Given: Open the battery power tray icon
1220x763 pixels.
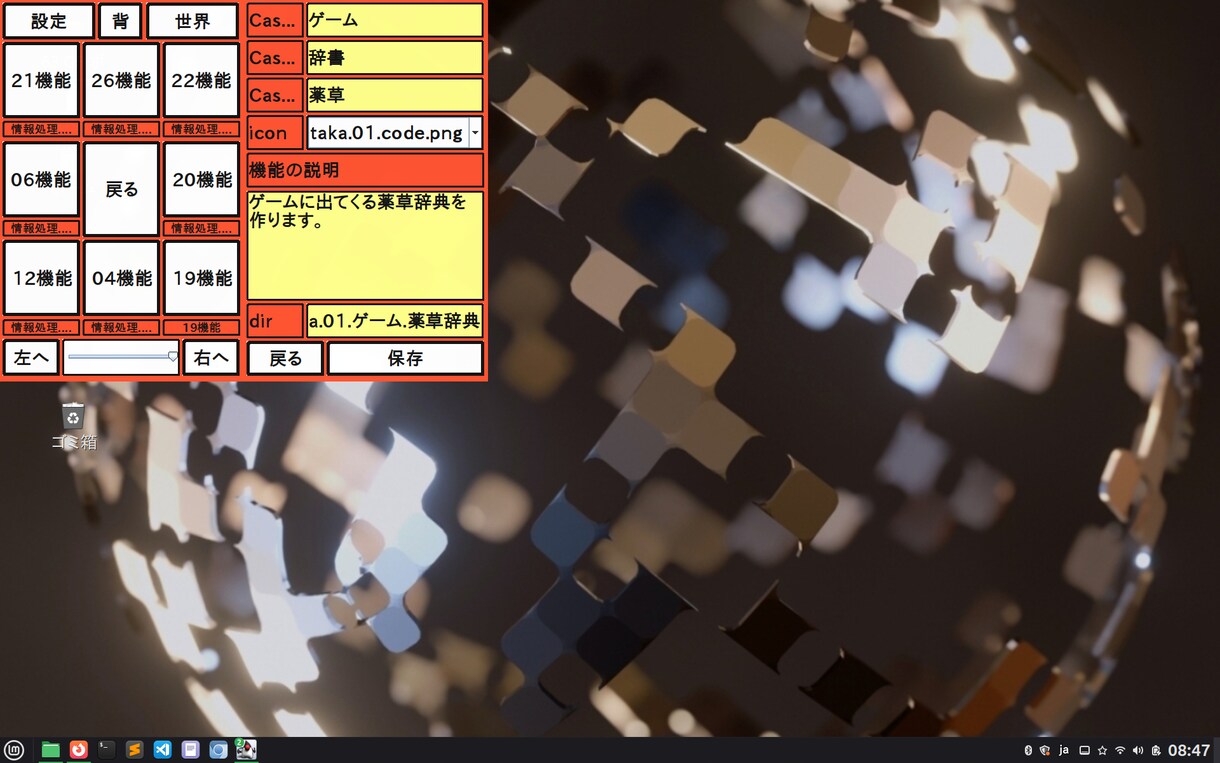Looking at the screenshot, I should pos(1155,751).
